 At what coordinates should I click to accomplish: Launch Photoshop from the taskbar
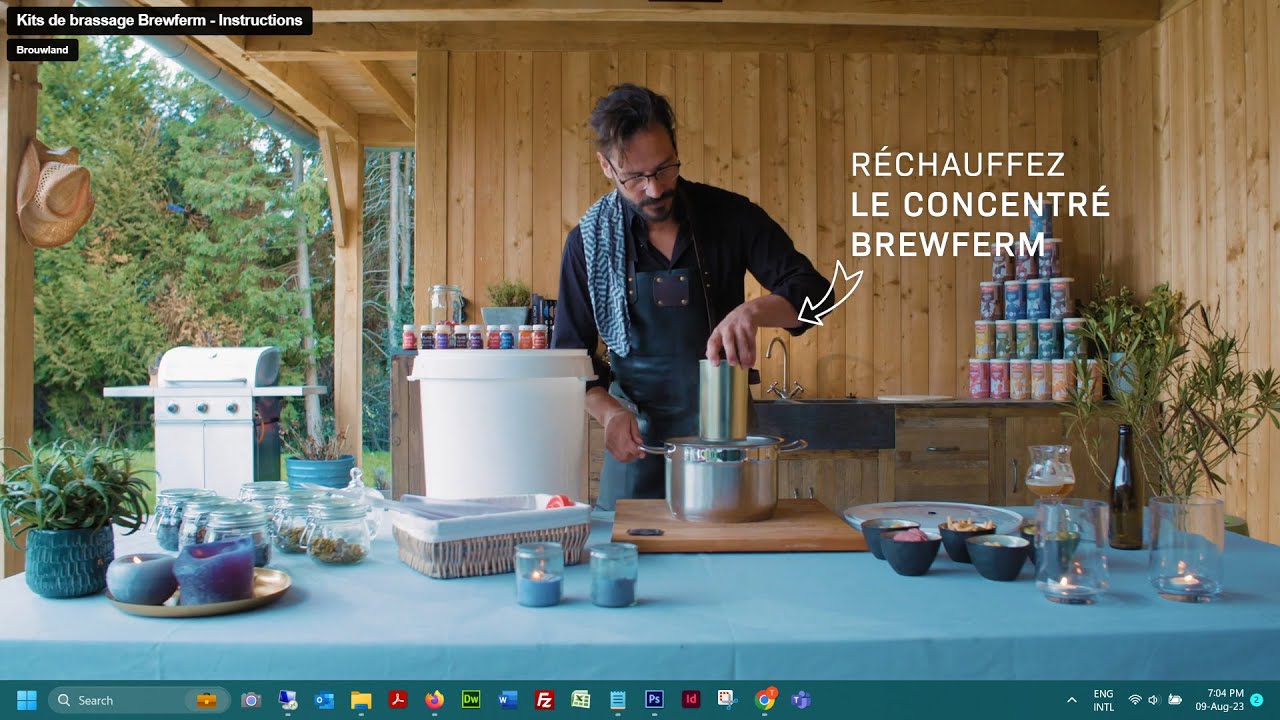[655, 700]
